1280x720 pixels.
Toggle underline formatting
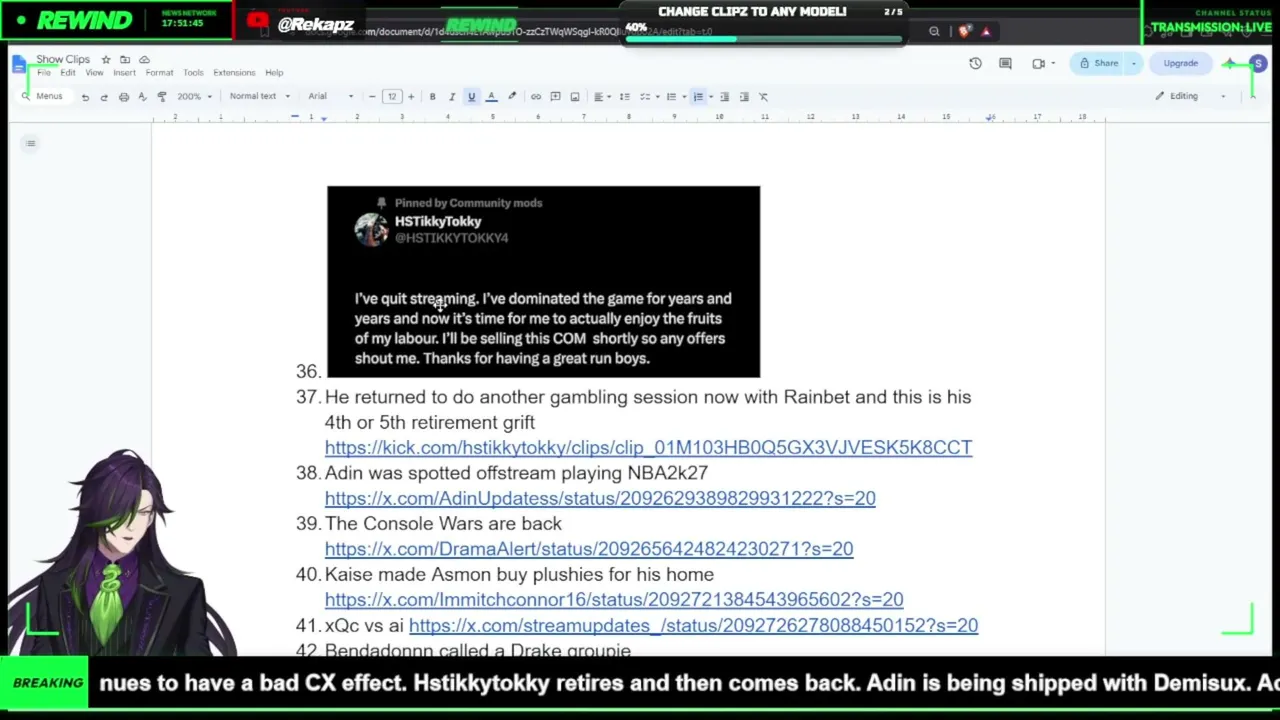(x=471, y=97)
